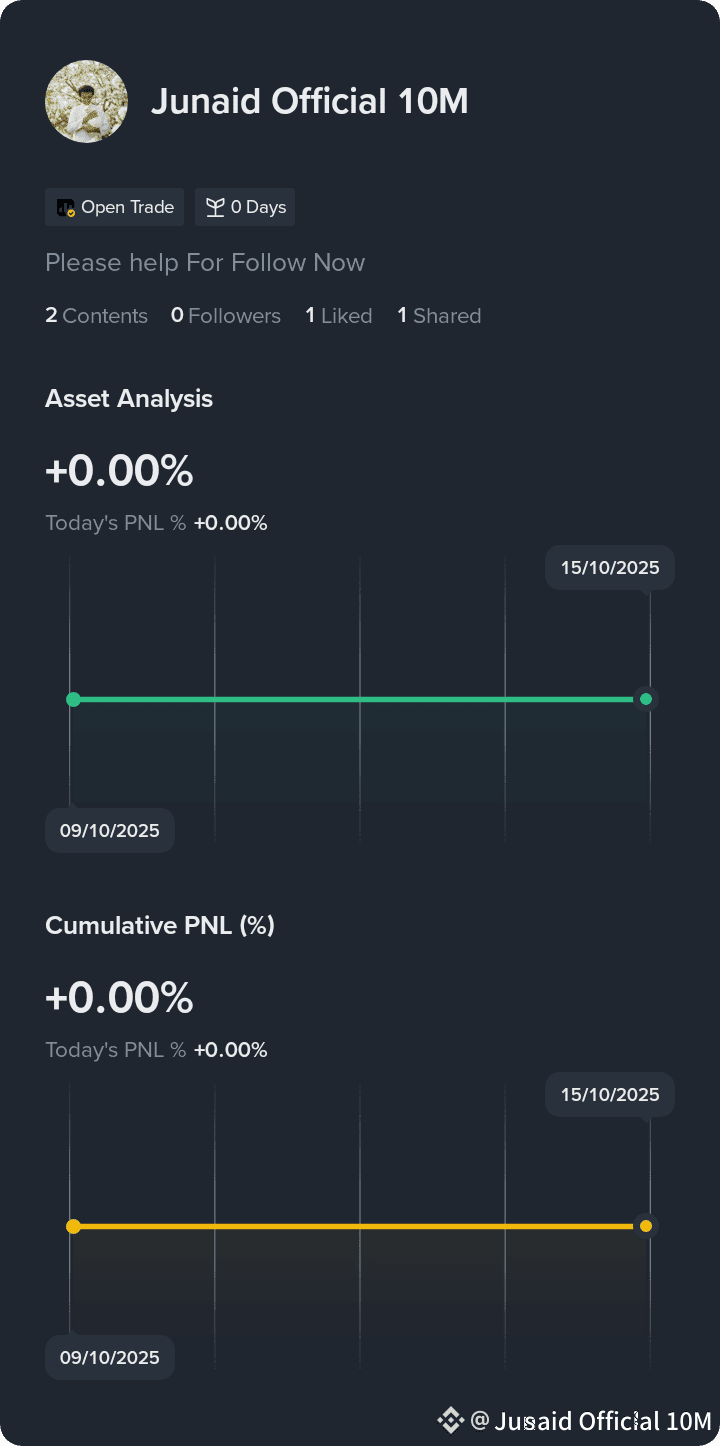Image resolution: width=720 pixels, height=1446 pixels.
Task: Click the green Asset Analysis trend line
Action: coord(360,699)
